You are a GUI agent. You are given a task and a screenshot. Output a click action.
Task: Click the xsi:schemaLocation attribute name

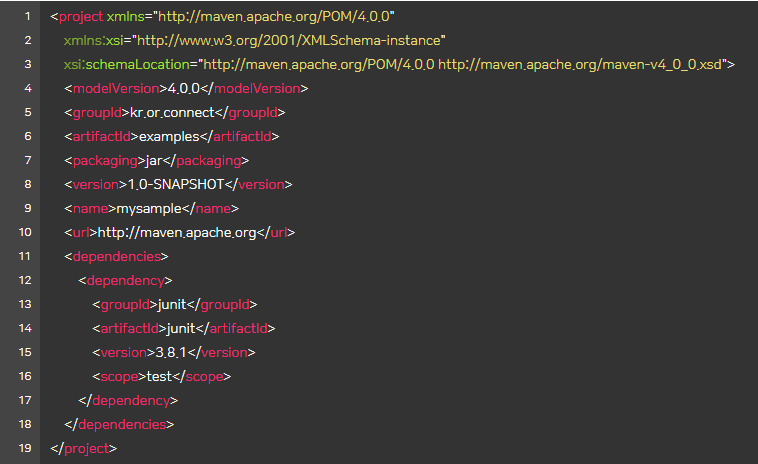coord(127,64)
